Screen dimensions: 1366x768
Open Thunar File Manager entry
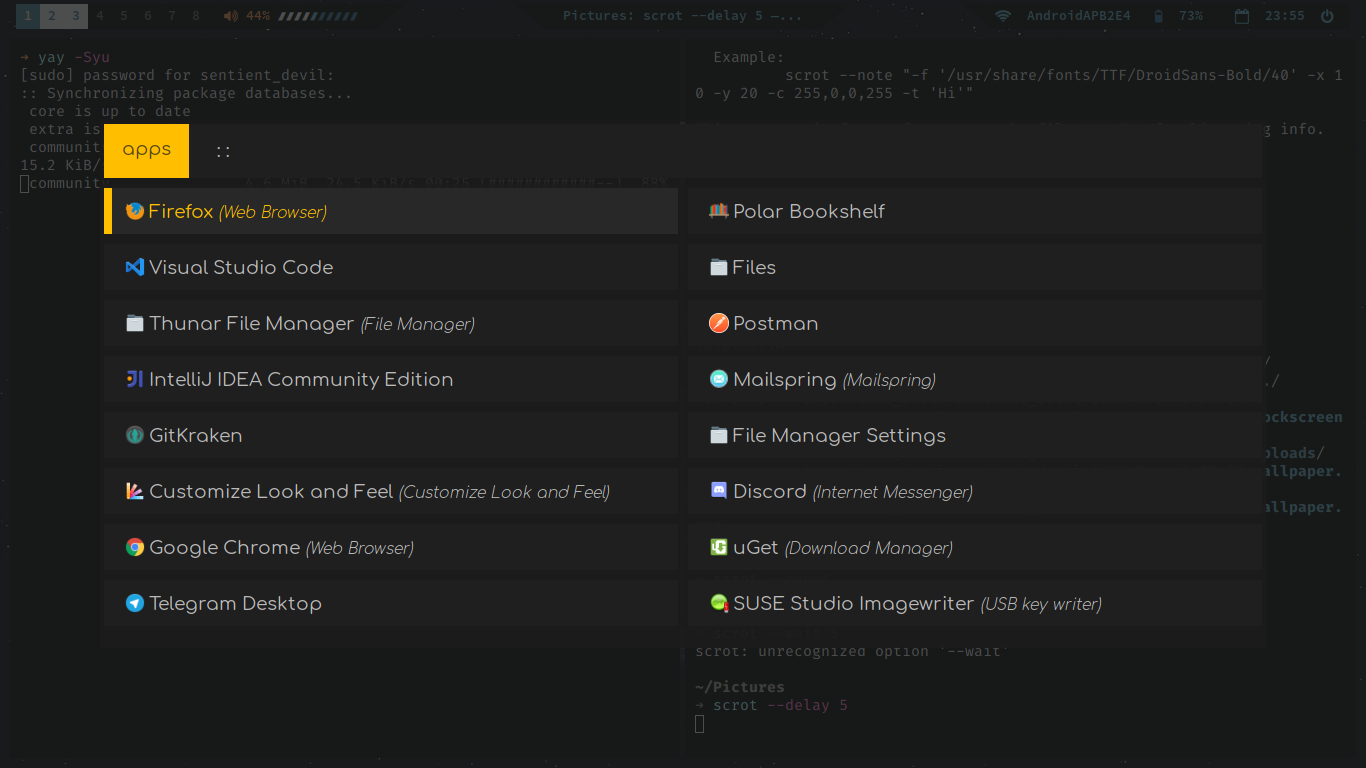(391, 323)
